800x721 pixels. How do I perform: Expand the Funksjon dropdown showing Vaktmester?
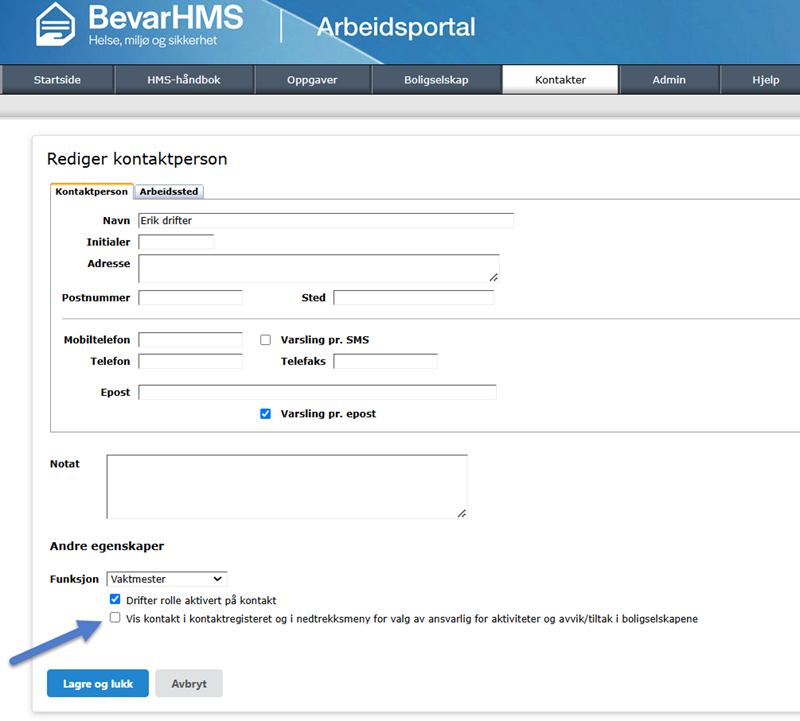pyautogui.click(x=167, y=578)
